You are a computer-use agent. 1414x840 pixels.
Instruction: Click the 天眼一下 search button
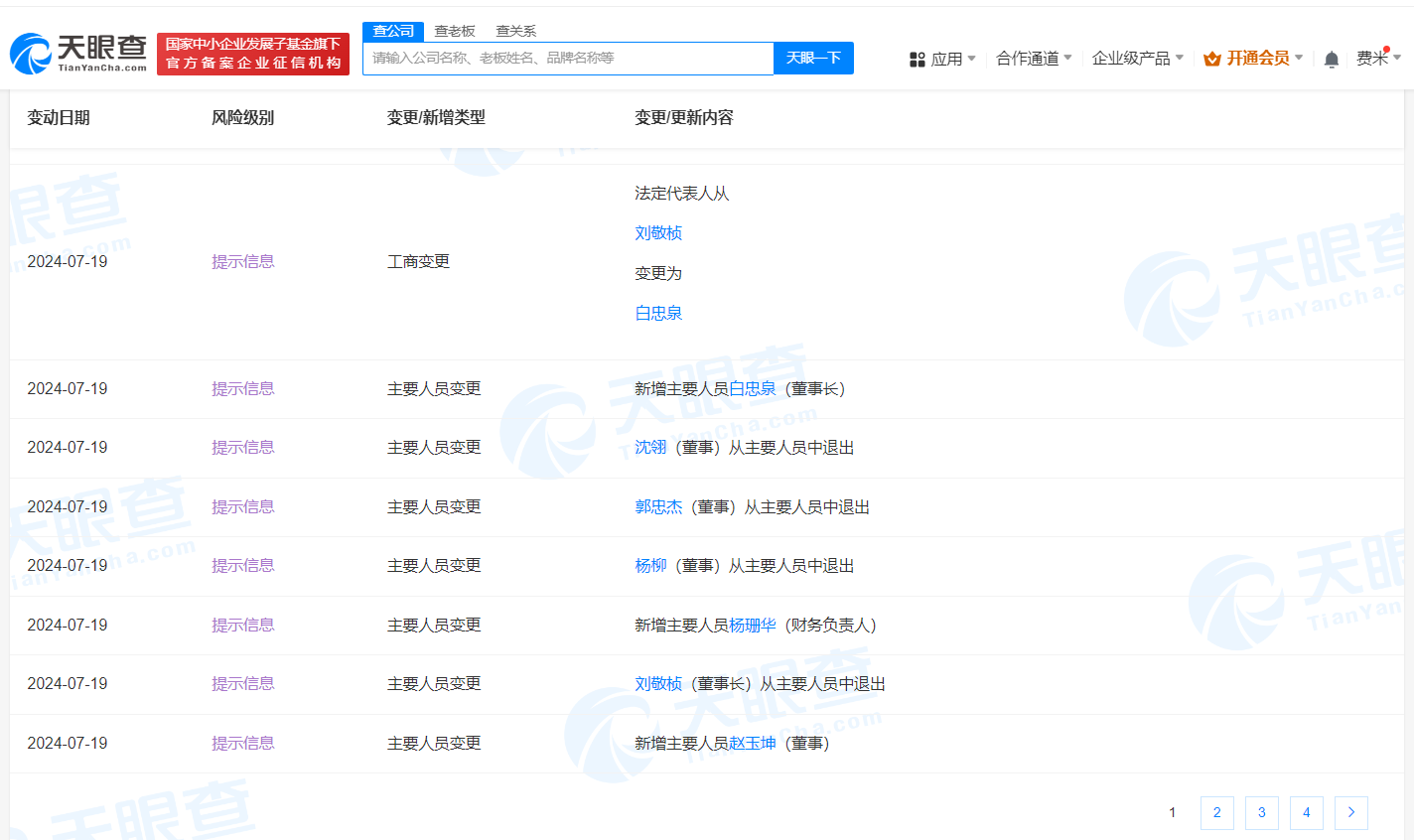813,58
